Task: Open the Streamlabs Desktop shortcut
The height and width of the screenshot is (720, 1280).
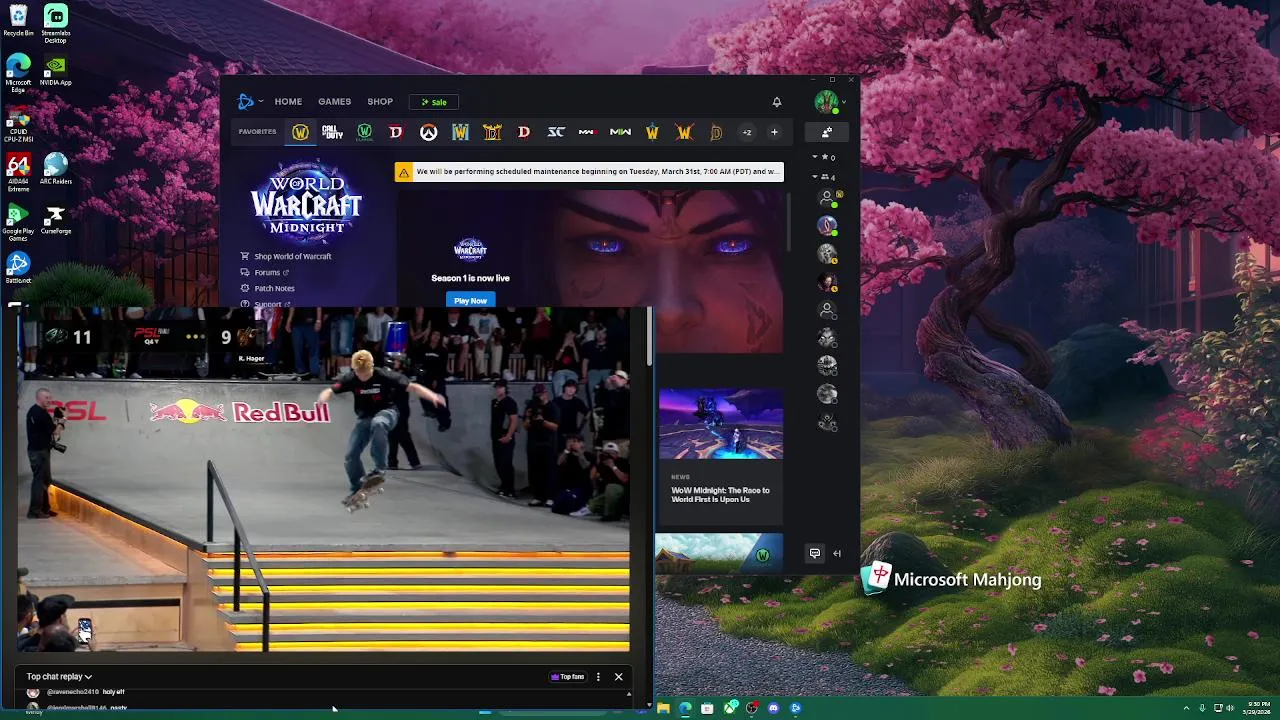Action: click(56, 24)
